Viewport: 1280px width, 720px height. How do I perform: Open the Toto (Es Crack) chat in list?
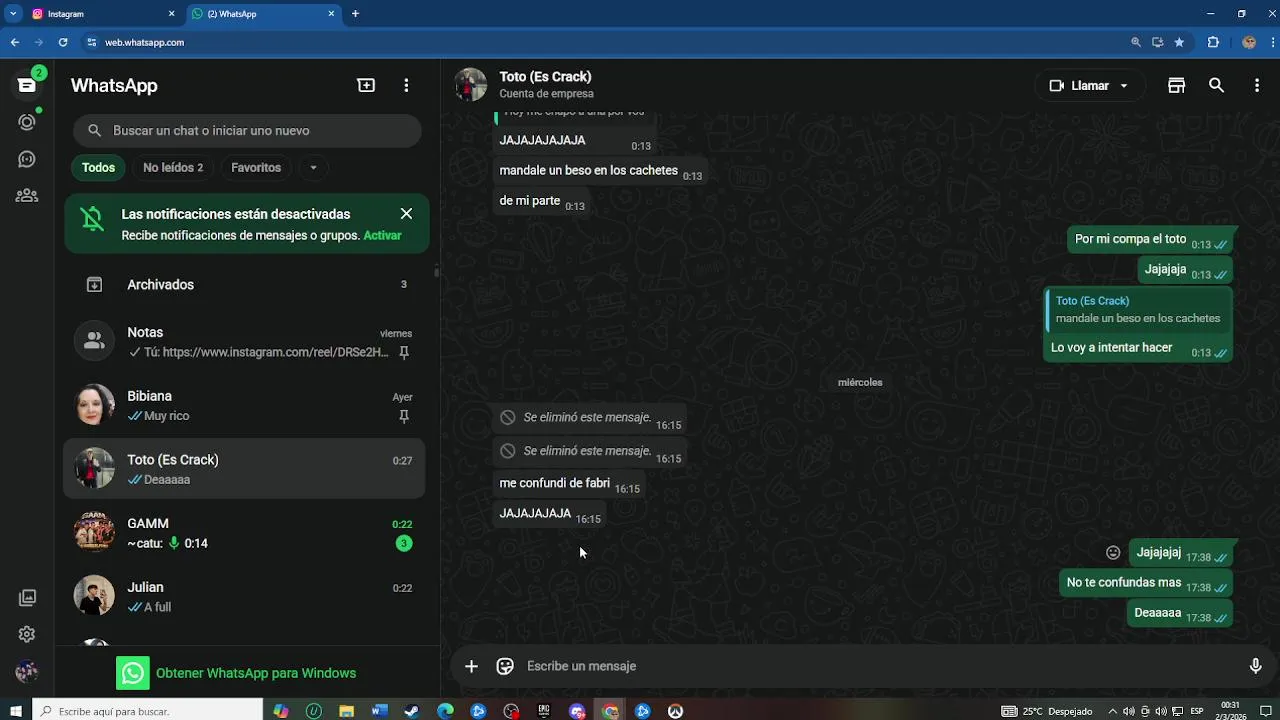(244, 469)
